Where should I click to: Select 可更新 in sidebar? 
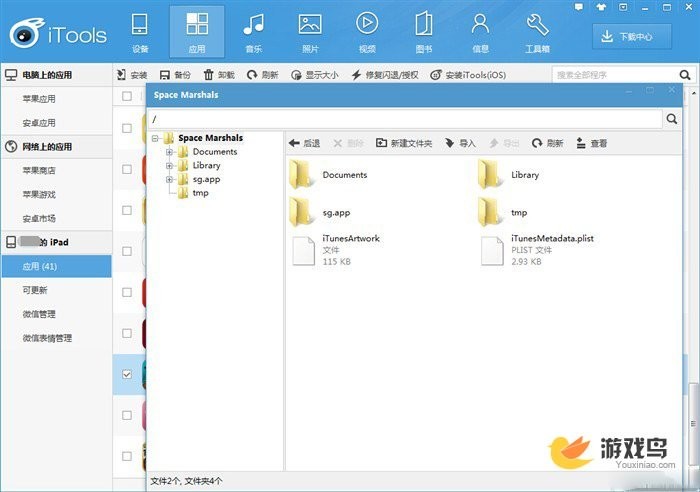(x=35, y=290)
